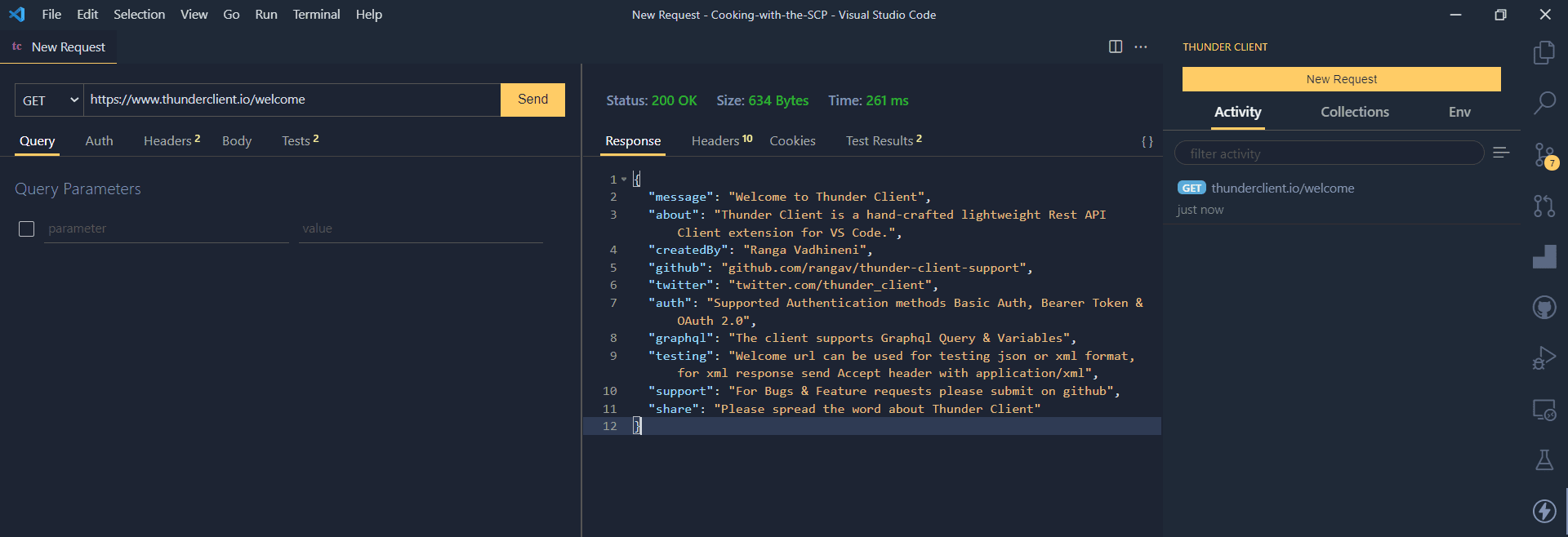Open the View menu
Image resolution: width=1568 pixels, height=537 pixels.
click(x=194, y=14)
